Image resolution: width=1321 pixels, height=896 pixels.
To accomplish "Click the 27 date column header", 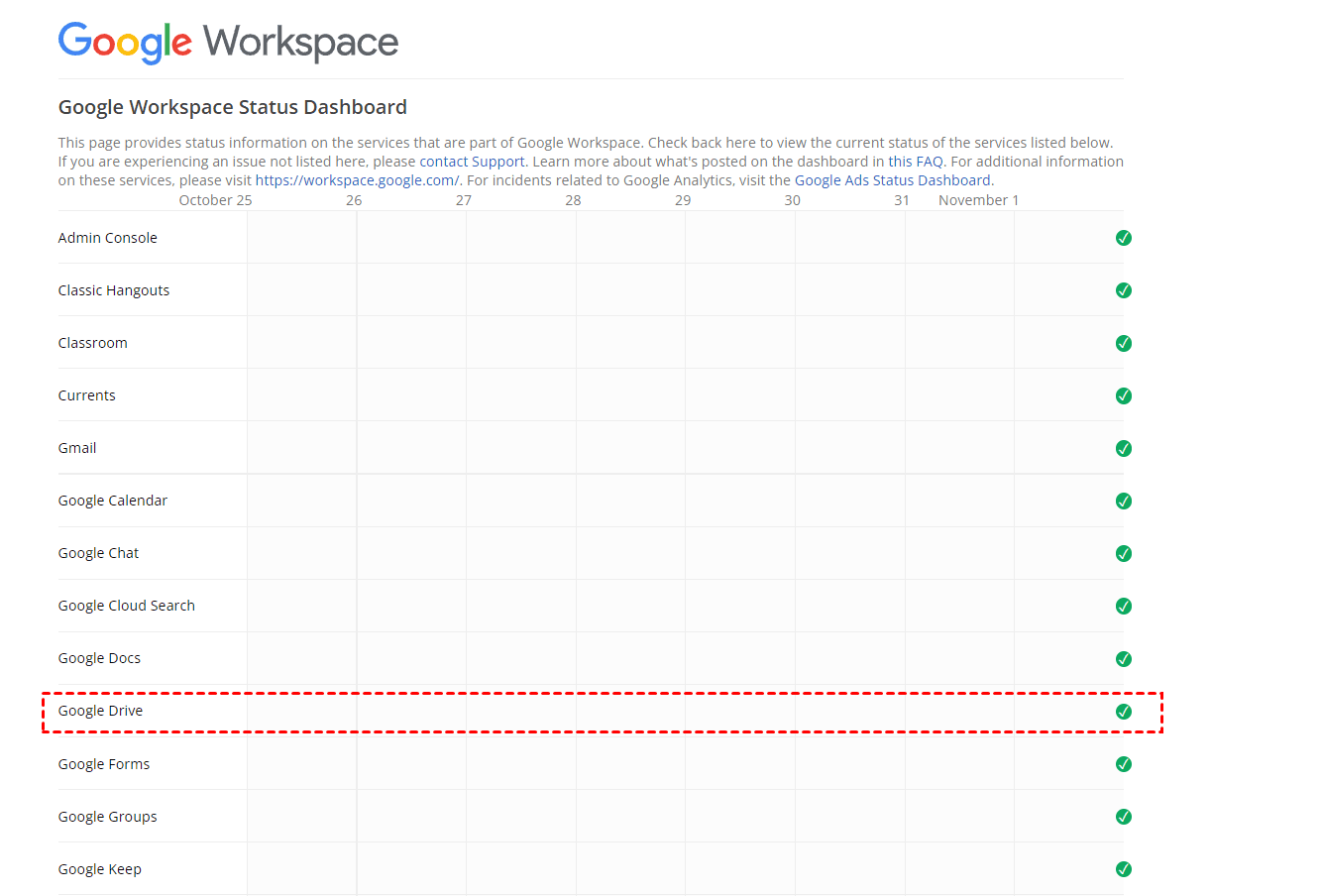I will (x=464, y=200).
